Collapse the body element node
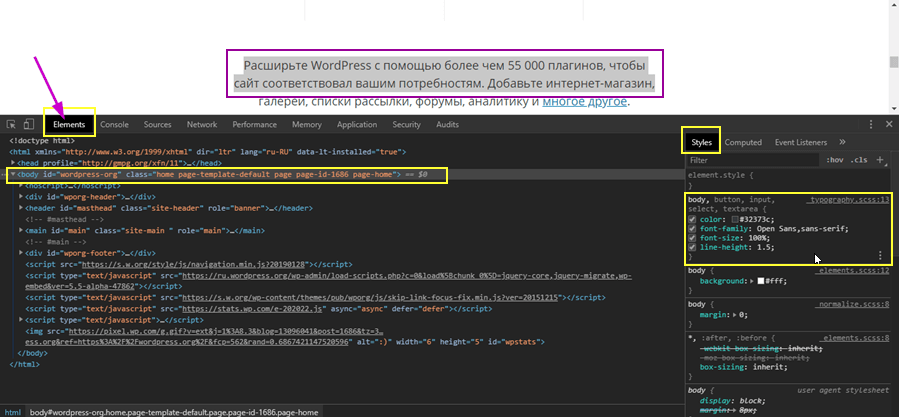The height and width of the screenshot is (417, 899). click(x=13, y=174)
